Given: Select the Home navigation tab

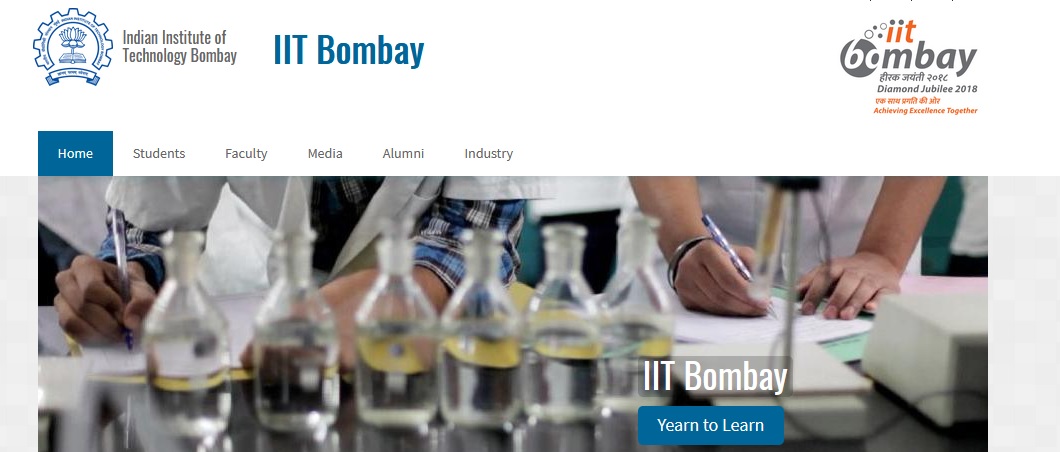Looking at the screenshot, I should 75,153.
